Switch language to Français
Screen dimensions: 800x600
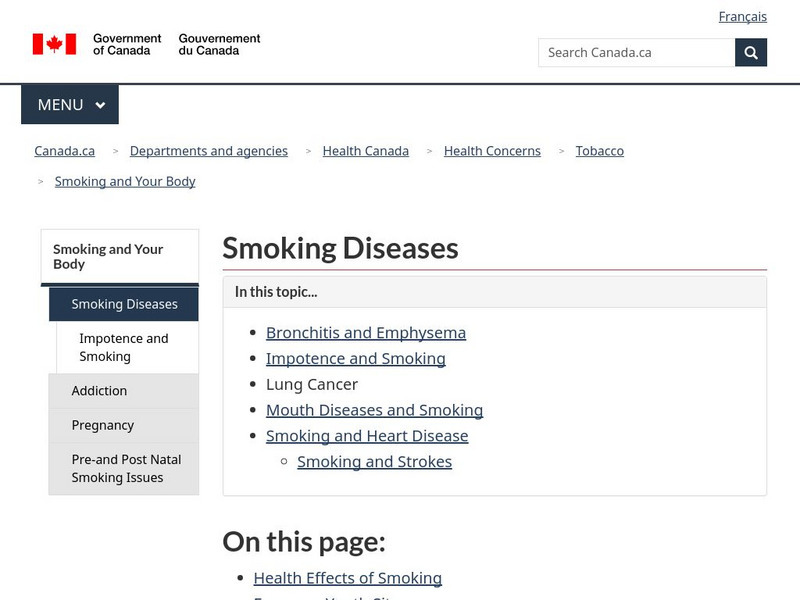pos(742,16)
